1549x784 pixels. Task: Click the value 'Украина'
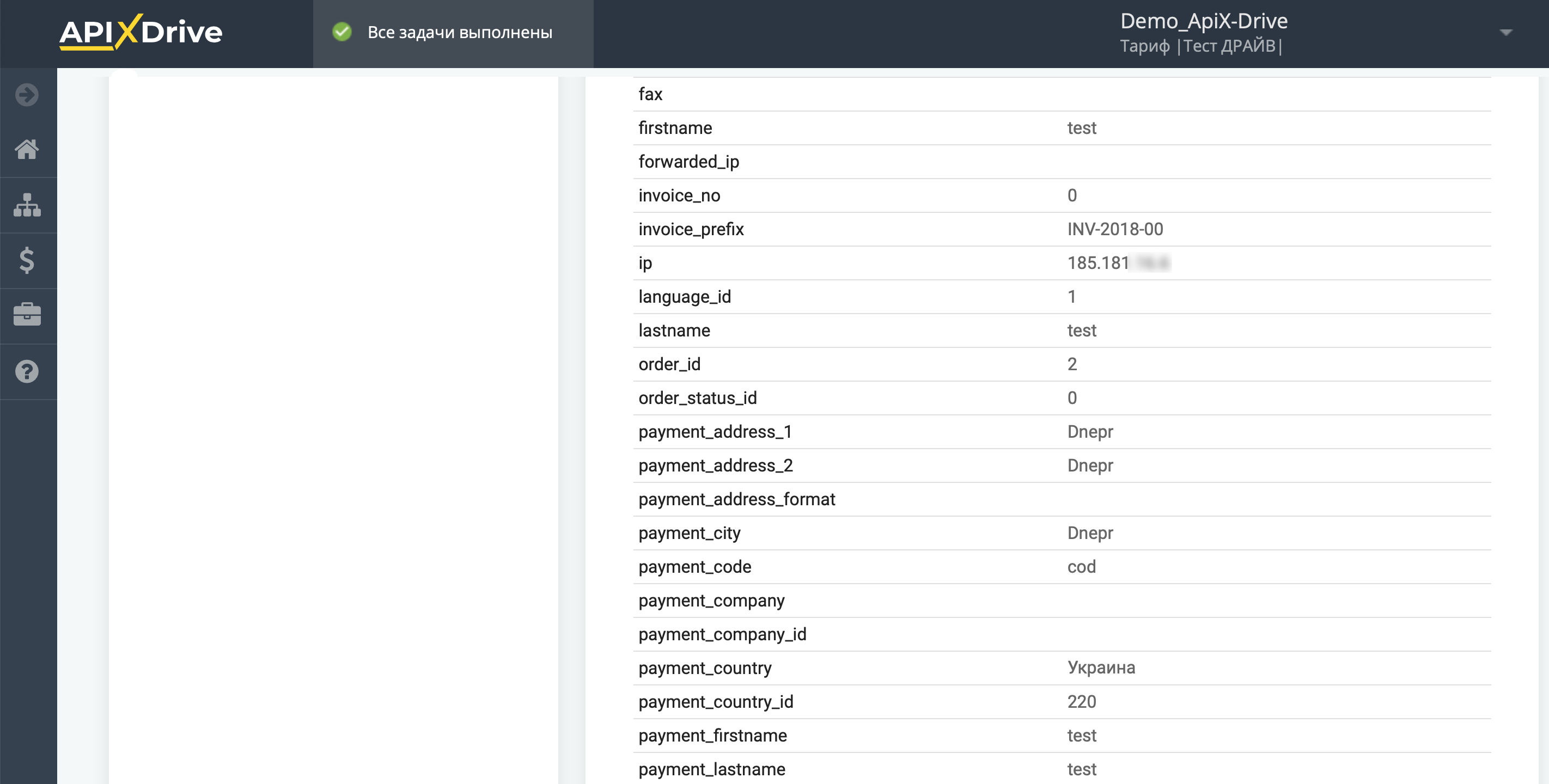point(1102,668)
